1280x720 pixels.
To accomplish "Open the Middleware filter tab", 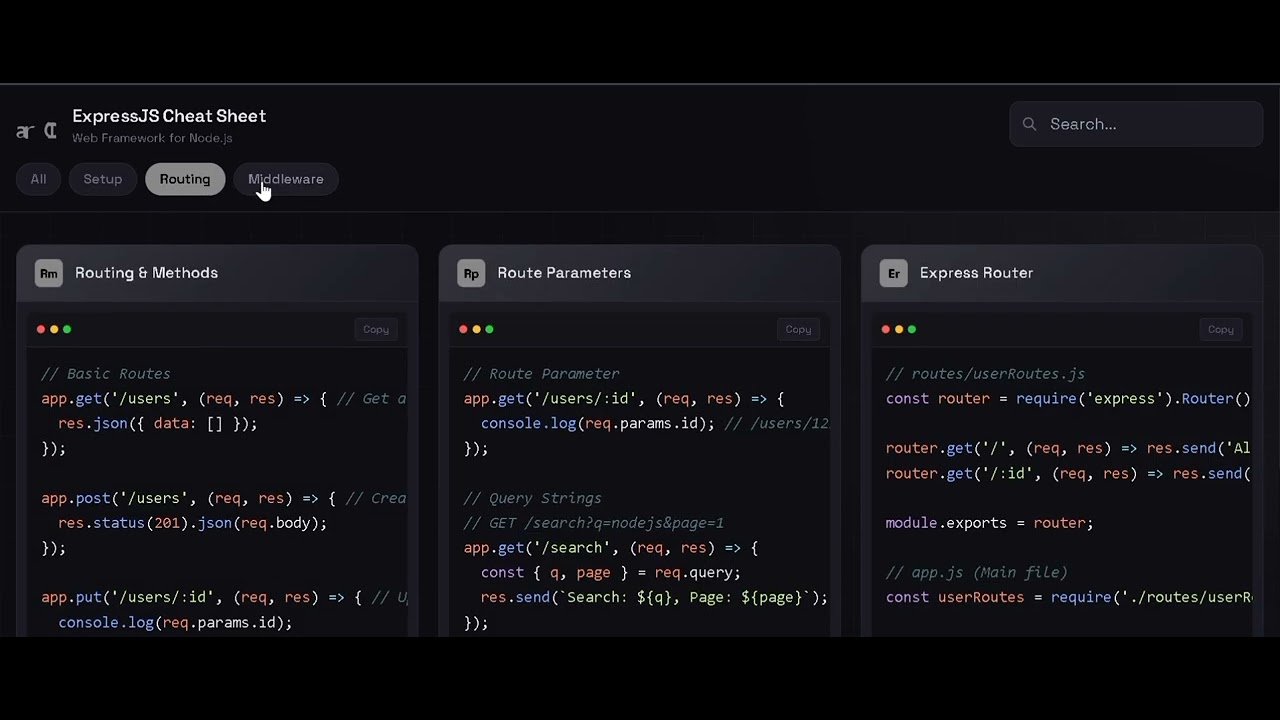I will point(286,179).
